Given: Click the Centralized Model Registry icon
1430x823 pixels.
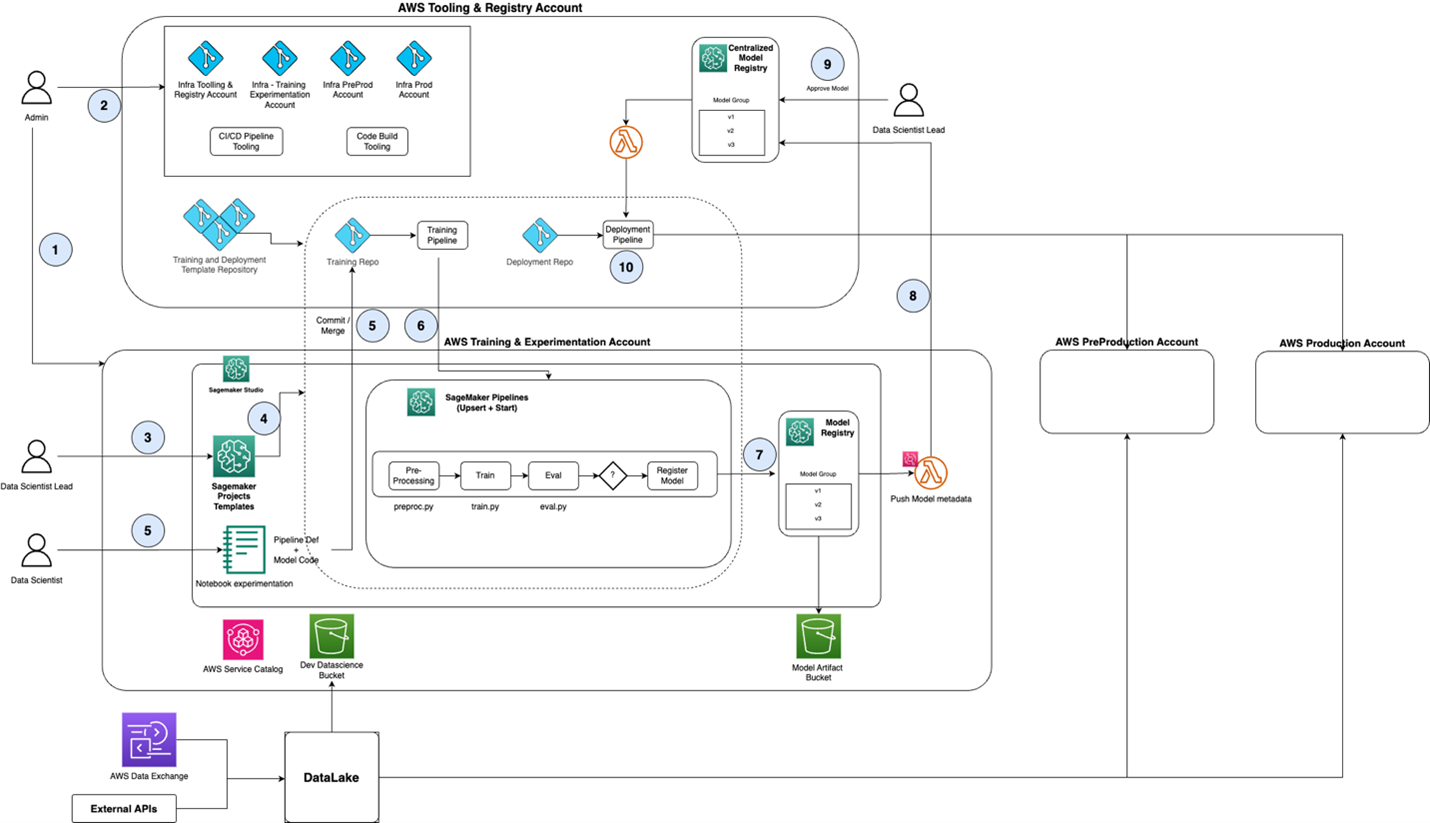Looking at the screenshot, I should pyautogui.click(x=712, y=59).
